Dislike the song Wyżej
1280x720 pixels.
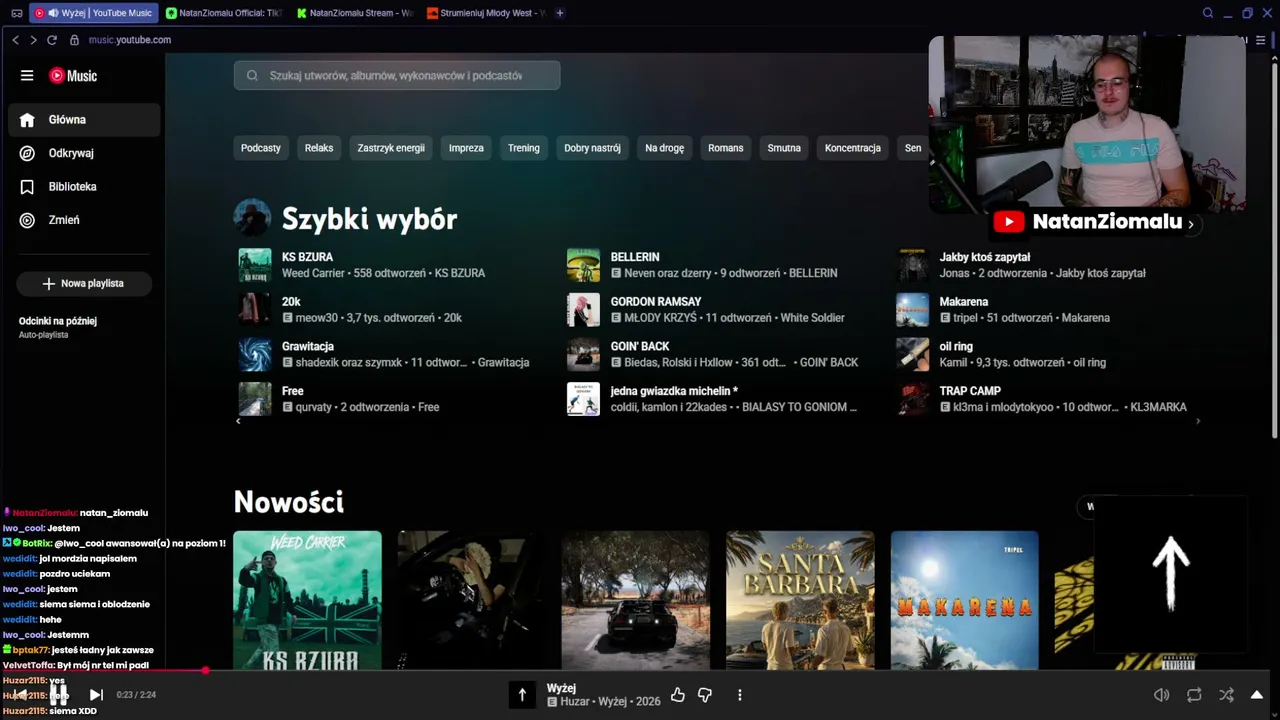(705, 695)
